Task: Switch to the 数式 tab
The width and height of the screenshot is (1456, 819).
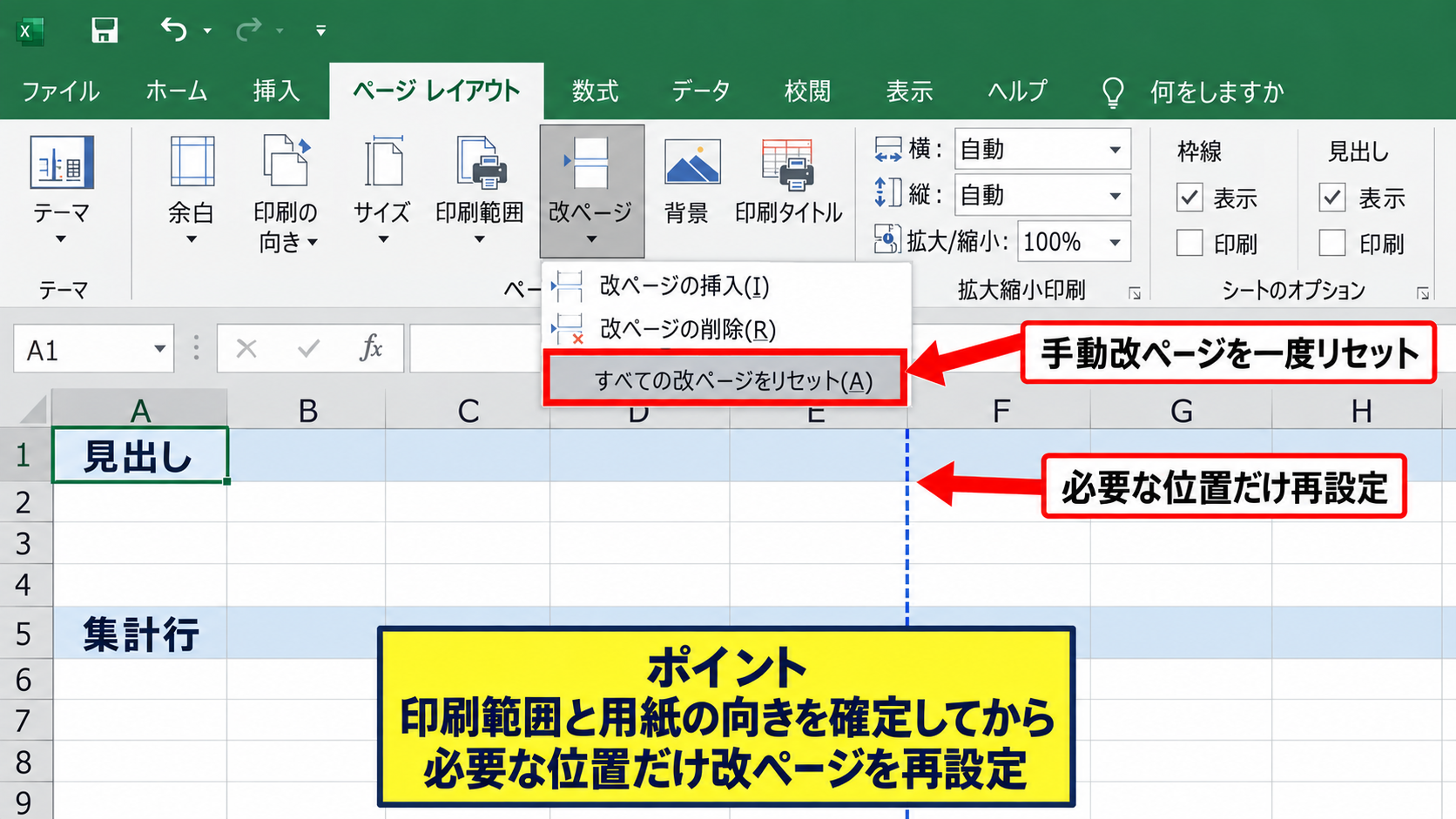Action: [x=595, y=91]
